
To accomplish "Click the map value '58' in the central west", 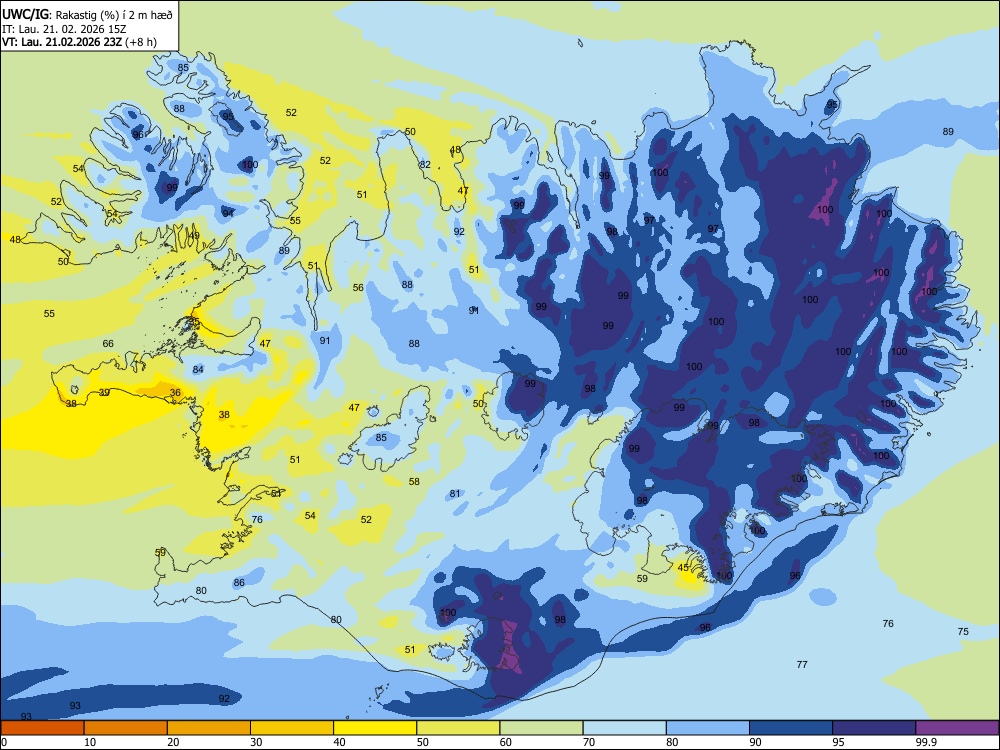I will (x=415, y=482).
